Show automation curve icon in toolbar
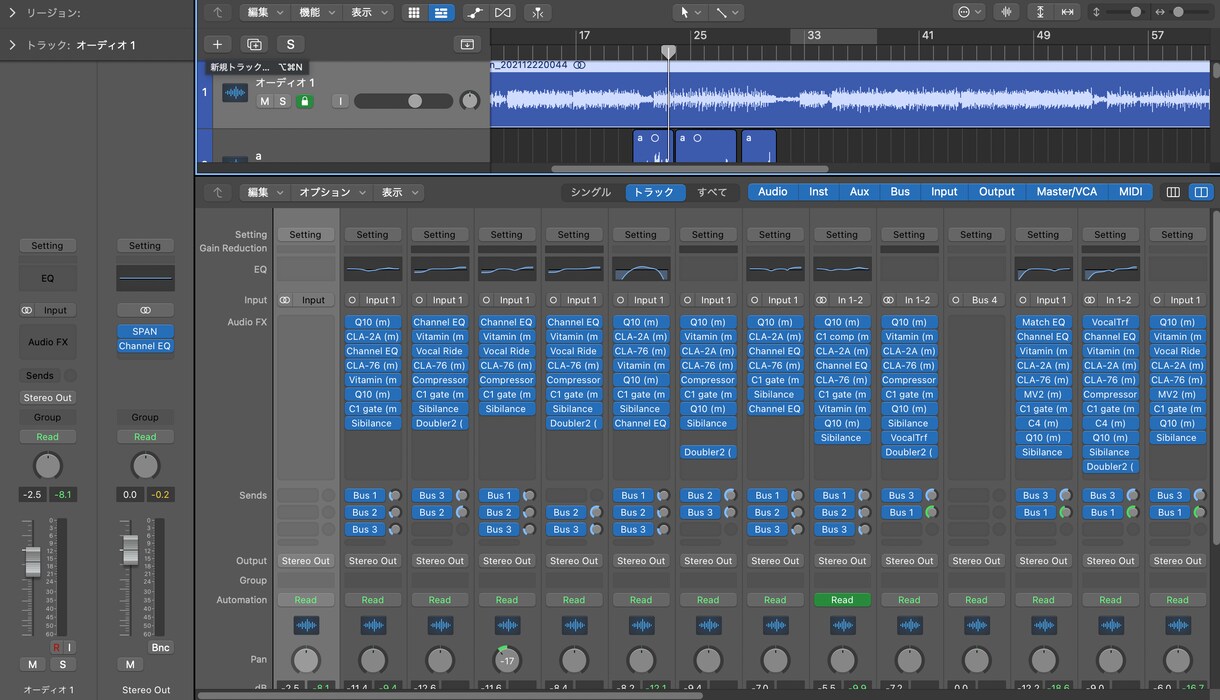 (x=475, y=12)
